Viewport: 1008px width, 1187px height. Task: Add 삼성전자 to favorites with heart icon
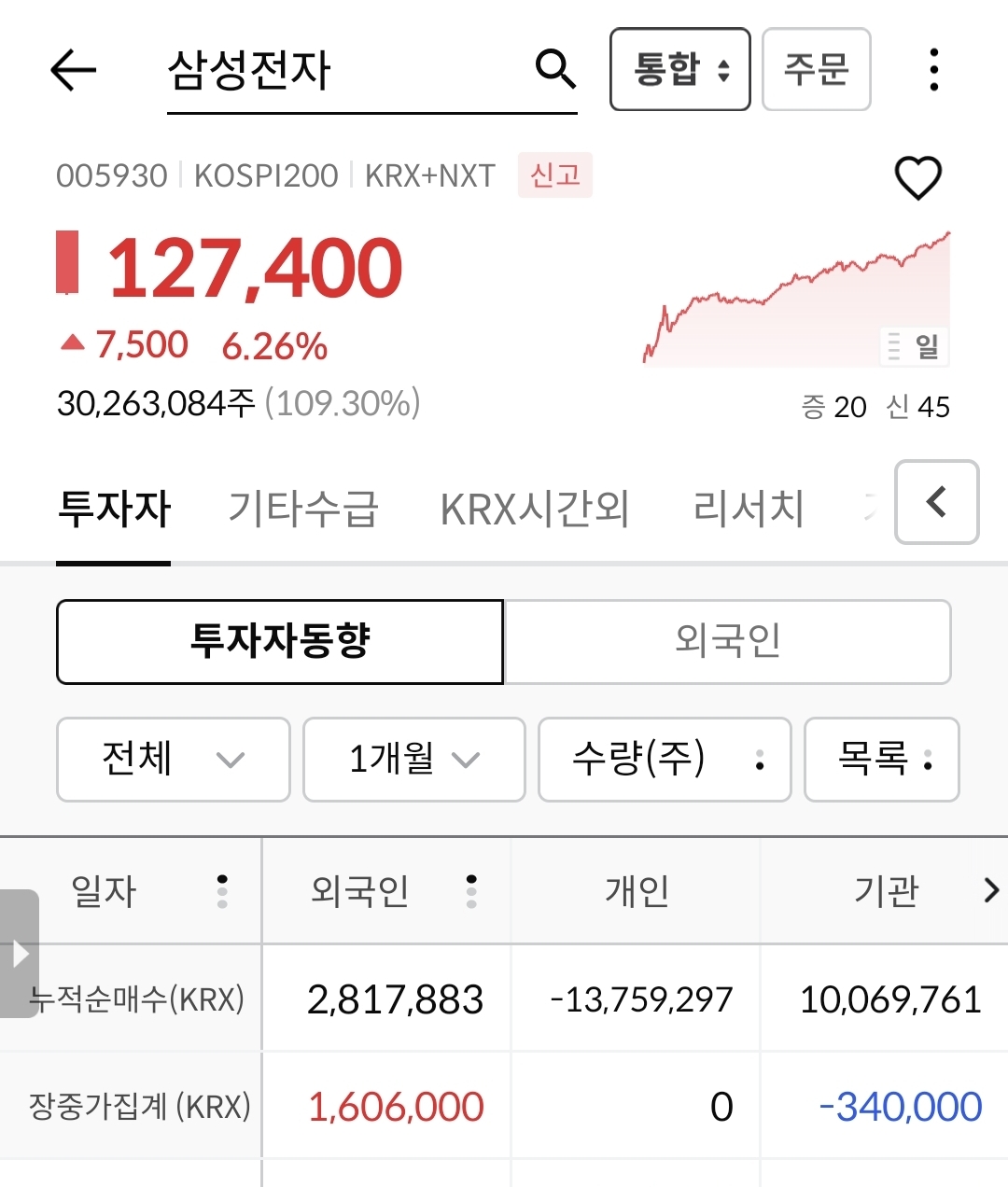point(918,177)
